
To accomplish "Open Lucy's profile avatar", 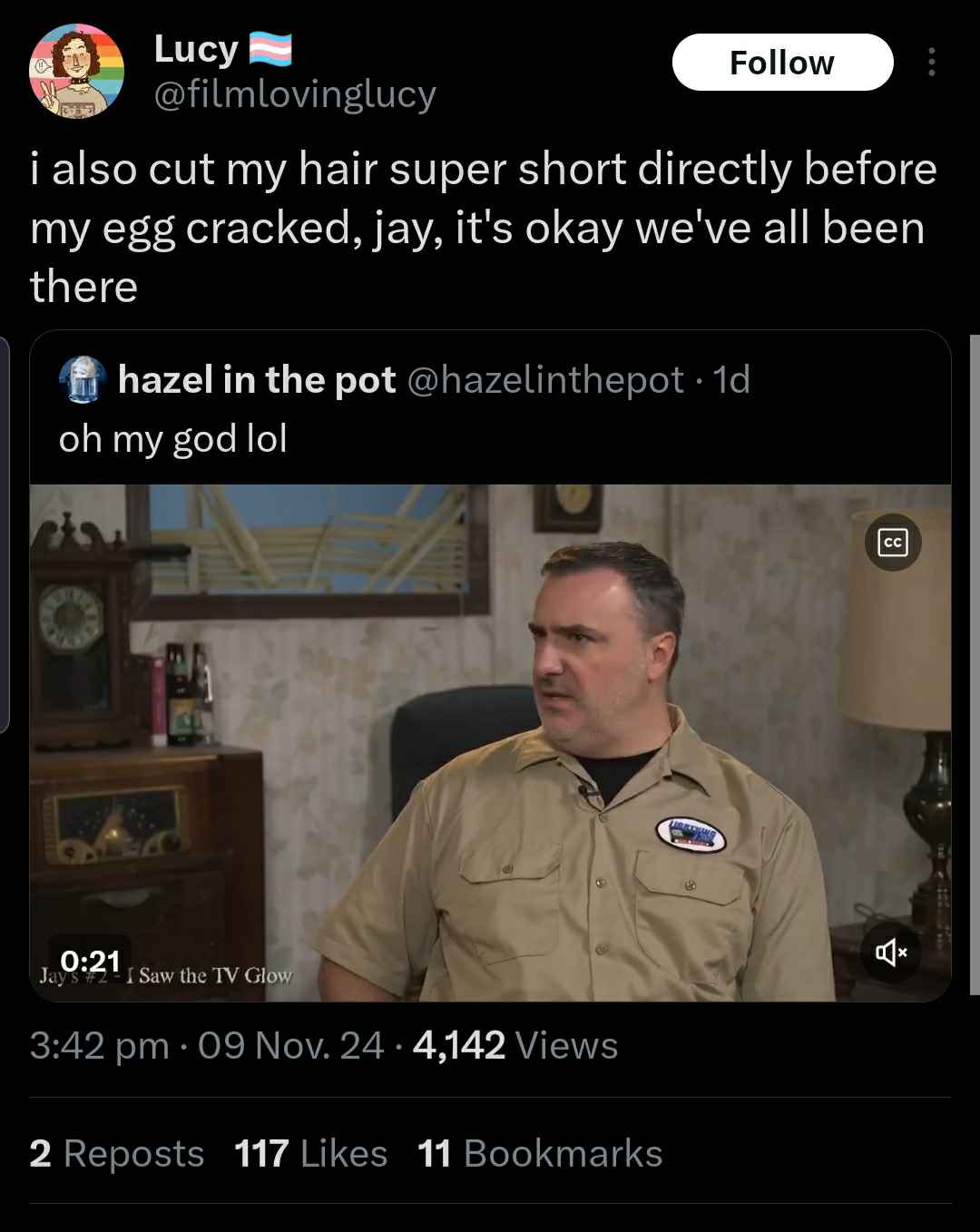I will tap(77, 72).
